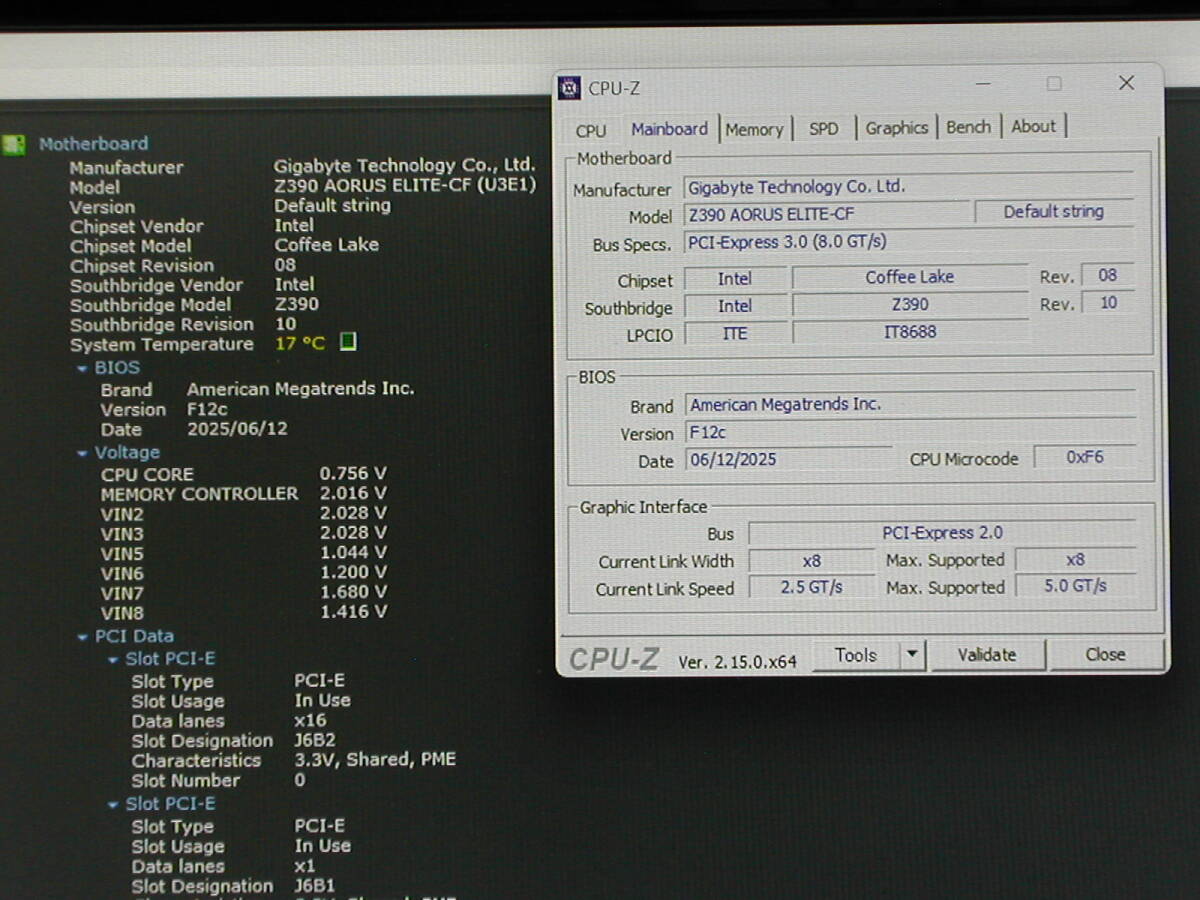Collapse the BIOS tree section
The height and width of the screenshot is (900, 1200).
click(82, 368)
